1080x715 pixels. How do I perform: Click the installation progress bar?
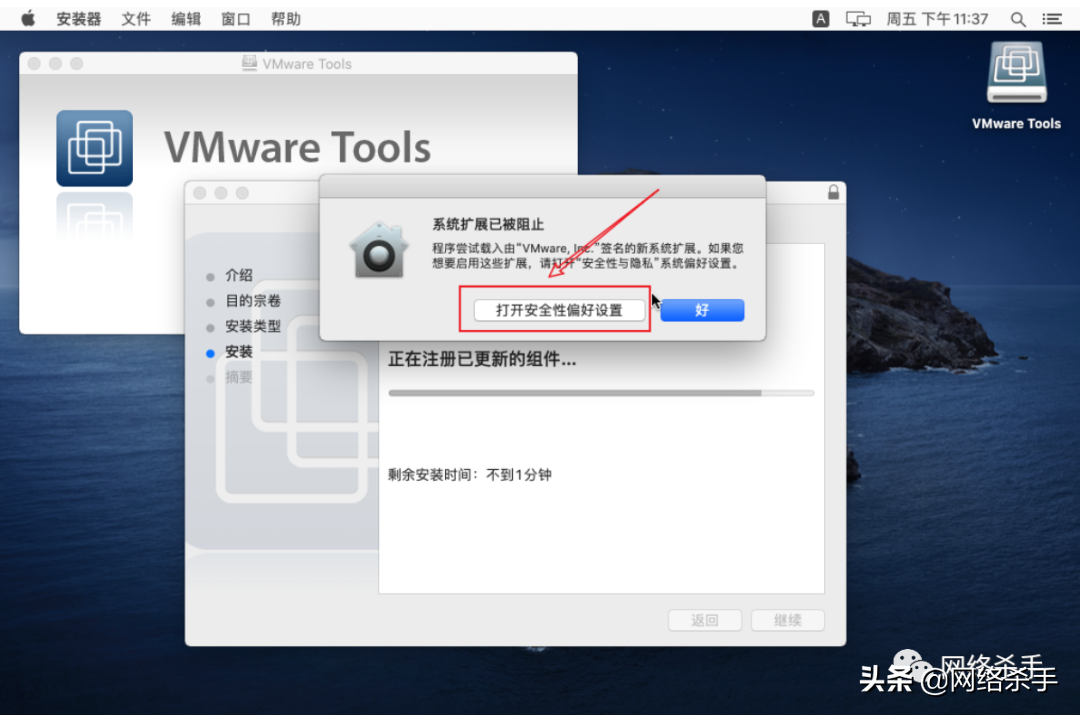click(x=601, y=393)
